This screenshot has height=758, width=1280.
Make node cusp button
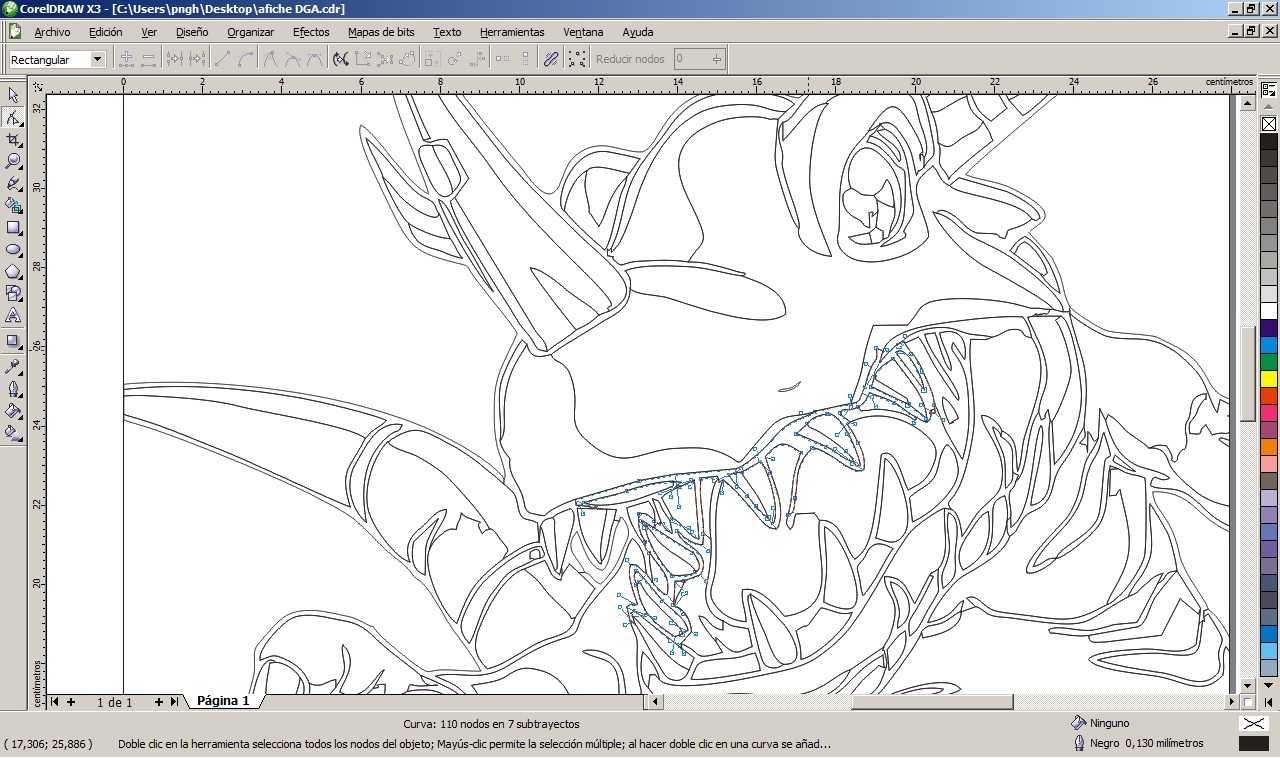click(271, 59)
